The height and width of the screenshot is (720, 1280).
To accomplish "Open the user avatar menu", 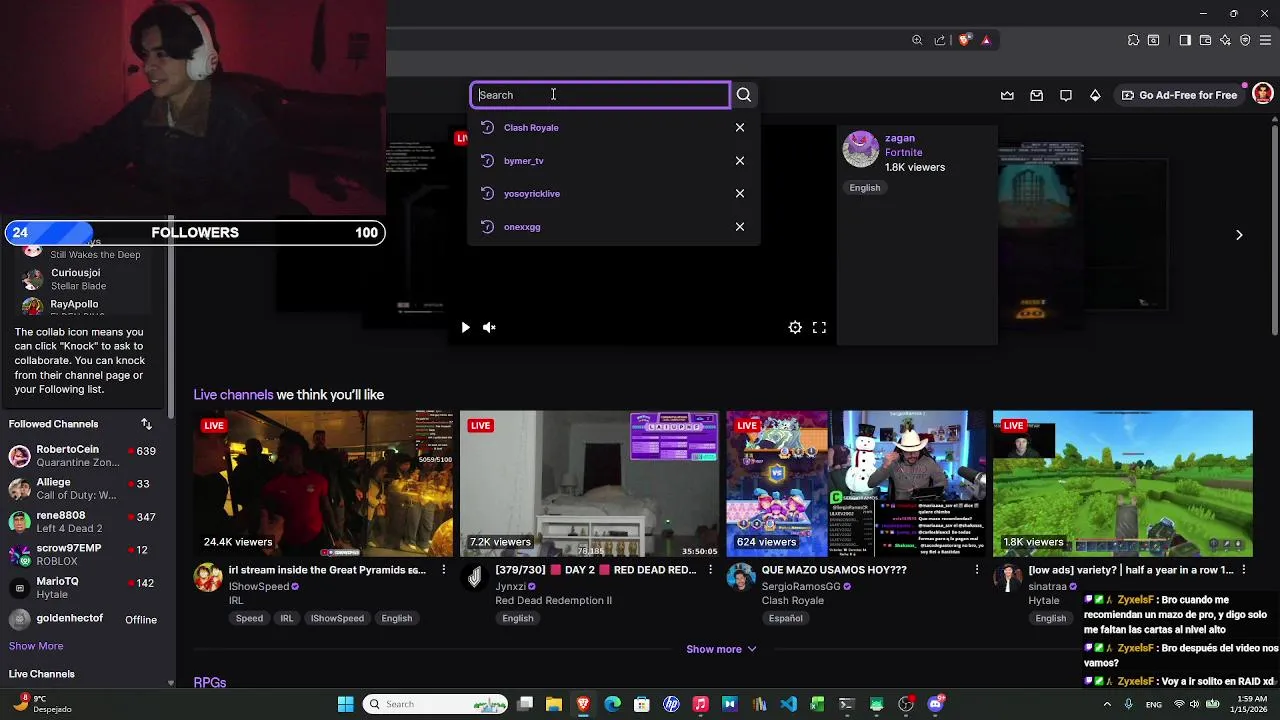I will click(x=1262, y=94).
